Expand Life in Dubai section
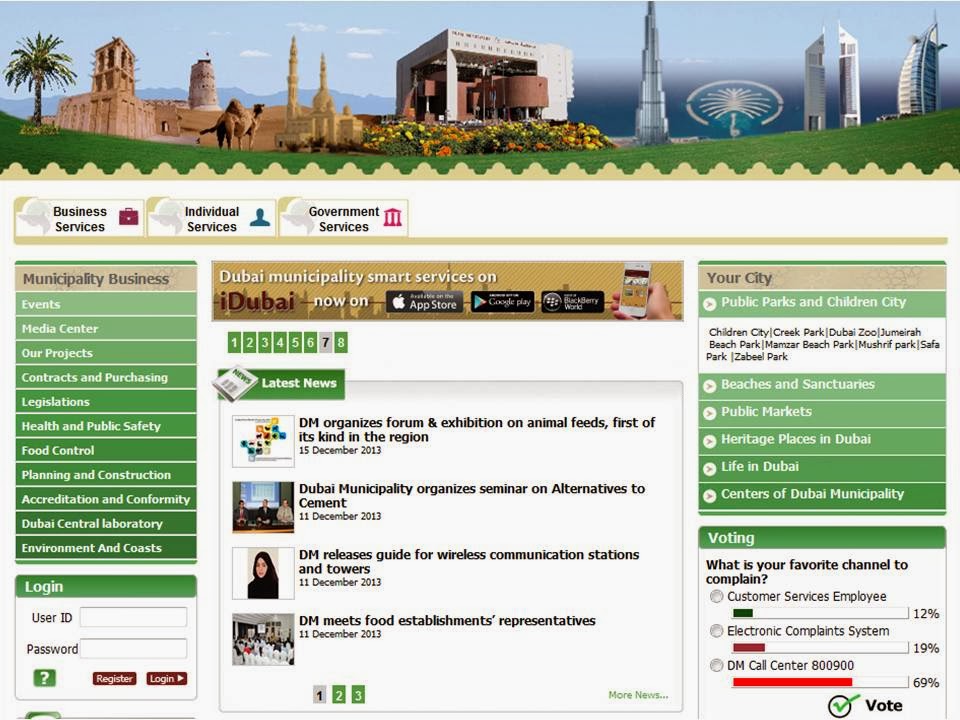This screenshot has height=720, width=960. point(822,467)
